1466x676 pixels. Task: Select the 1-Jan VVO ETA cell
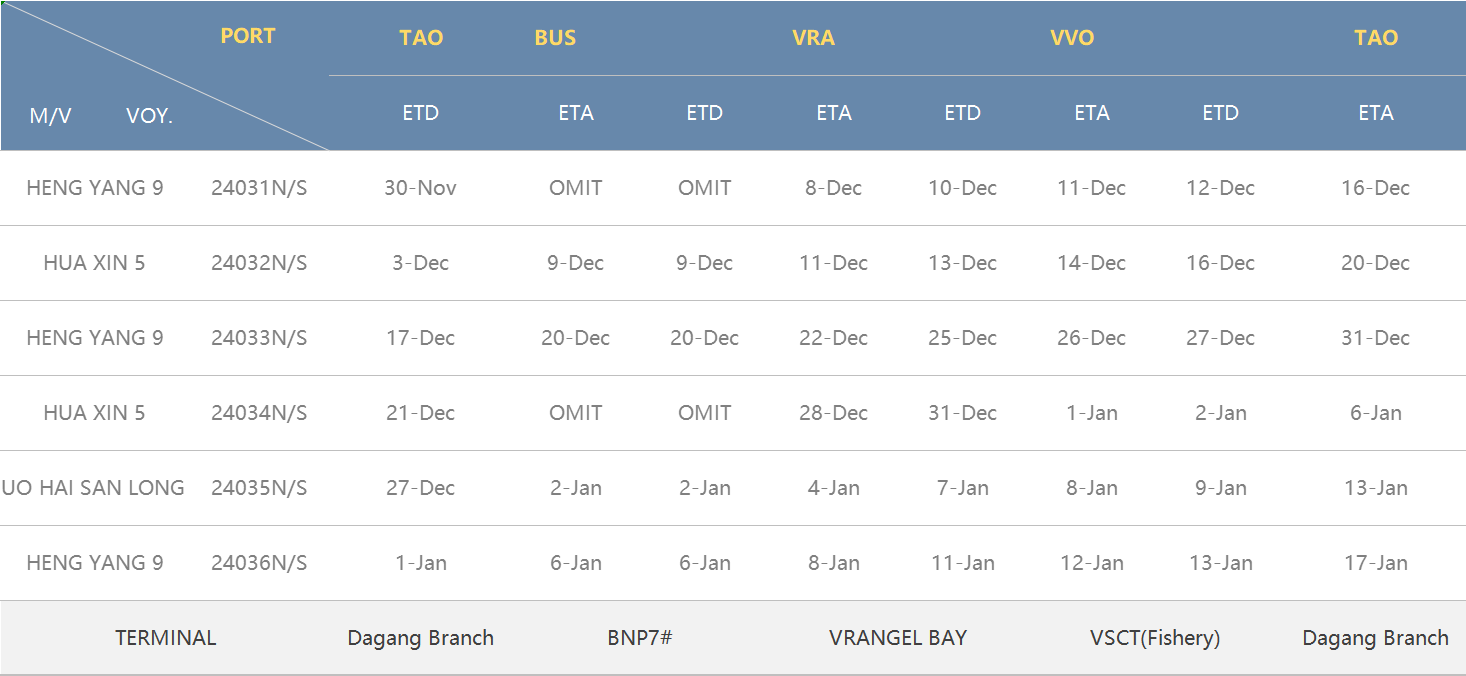click(1091, 413)
